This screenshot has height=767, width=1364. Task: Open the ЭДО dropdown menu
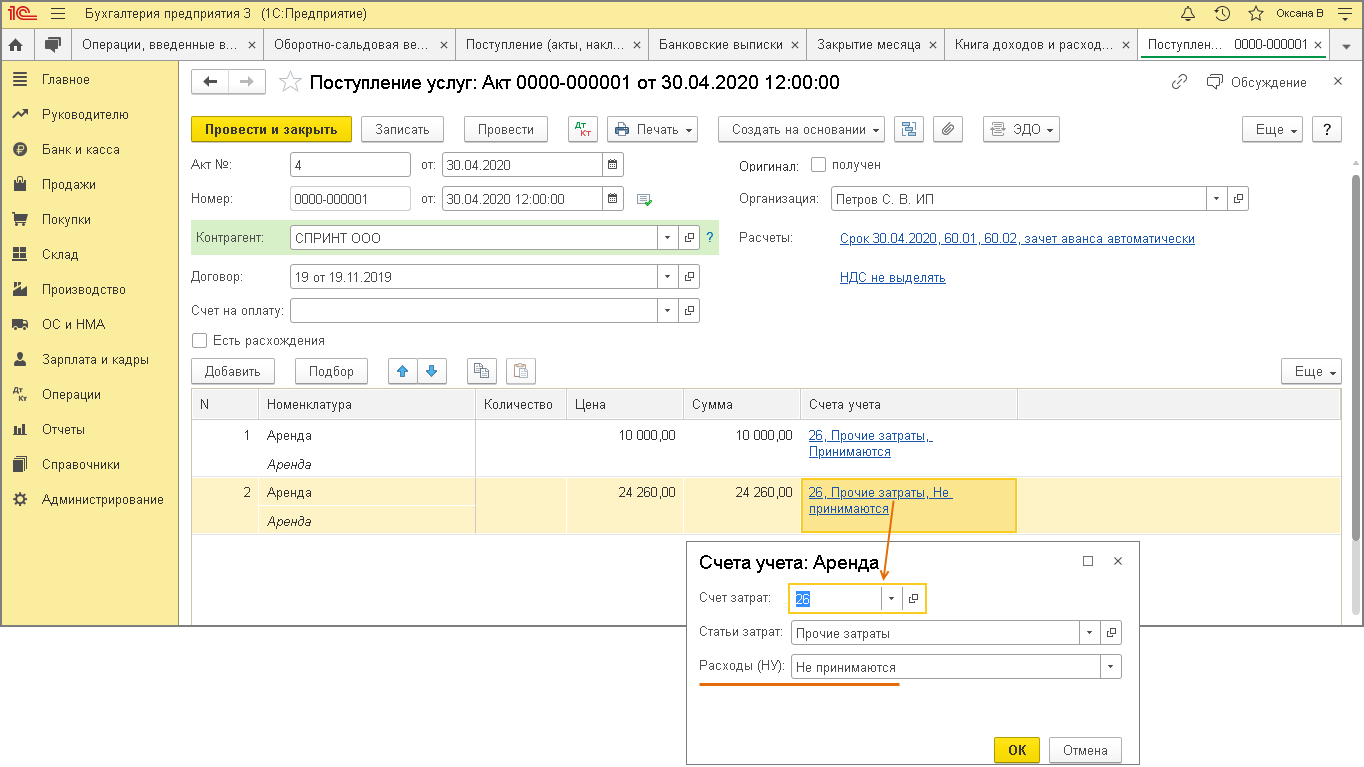(1021, 129)
